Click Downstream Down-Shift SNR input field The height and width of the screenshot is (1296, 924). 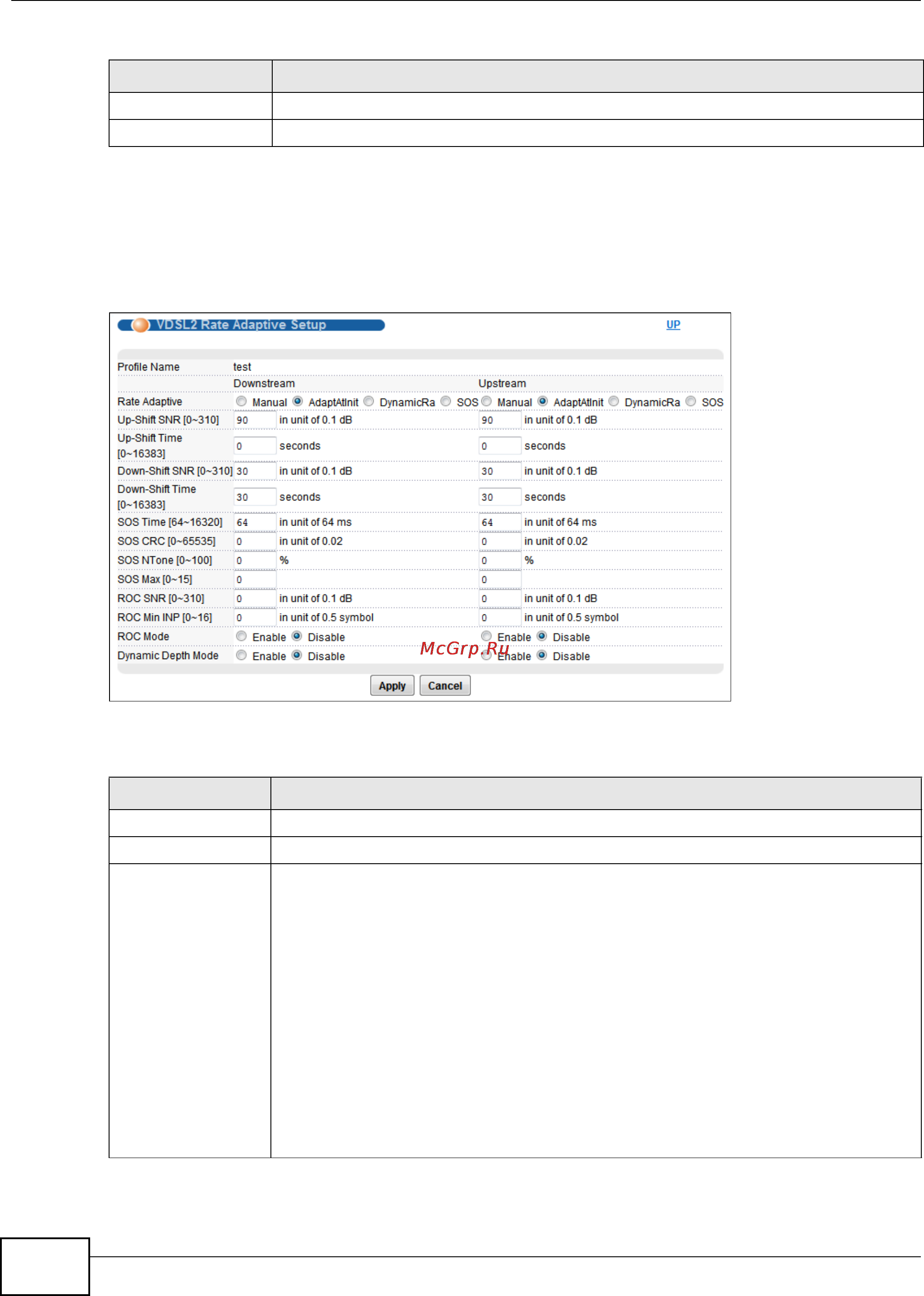255,471
